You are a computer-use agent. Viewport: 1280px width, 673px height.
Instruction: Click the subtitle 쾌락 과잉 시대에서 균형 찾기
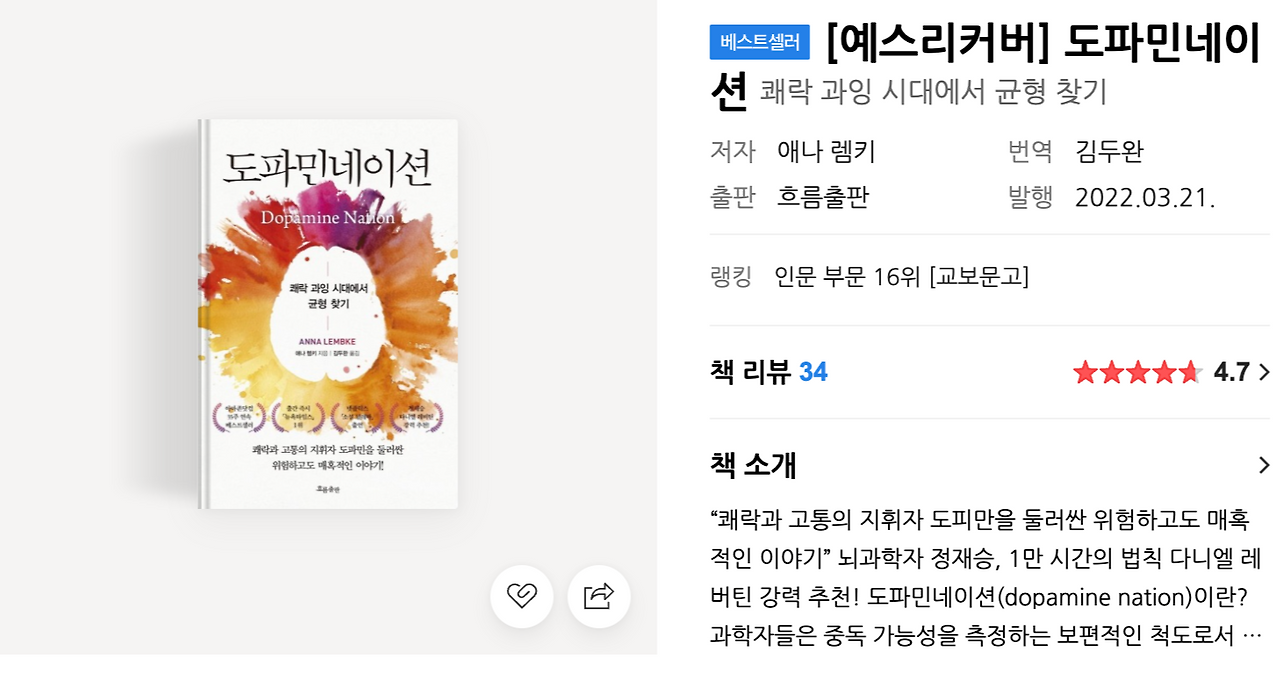[933, 92]
